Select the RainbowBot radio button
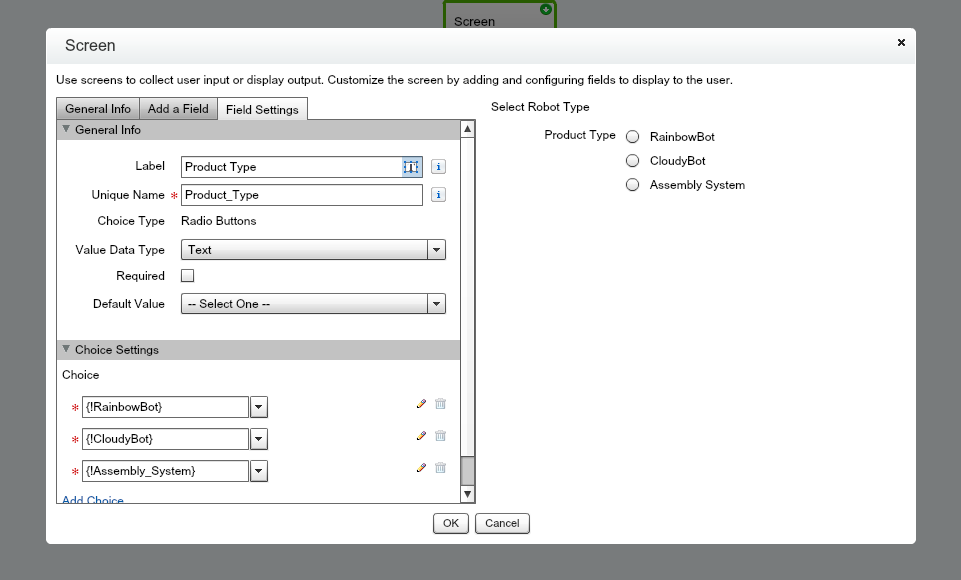This screenshot has height=580, width=961. click(632, 137)
